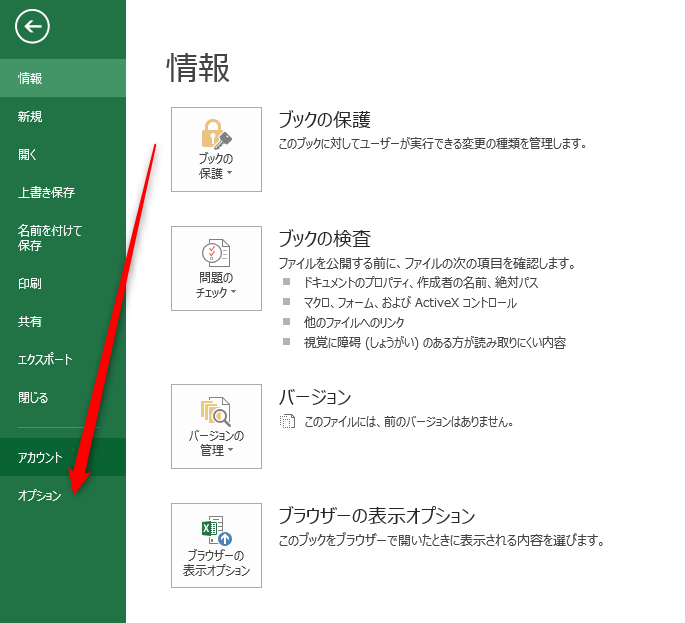Click the ブラウザーで開いたとき description sentence

click(442, 540)
